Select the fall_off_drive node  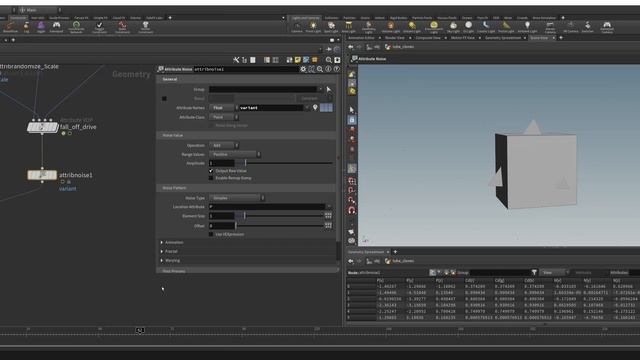[42, 127]
